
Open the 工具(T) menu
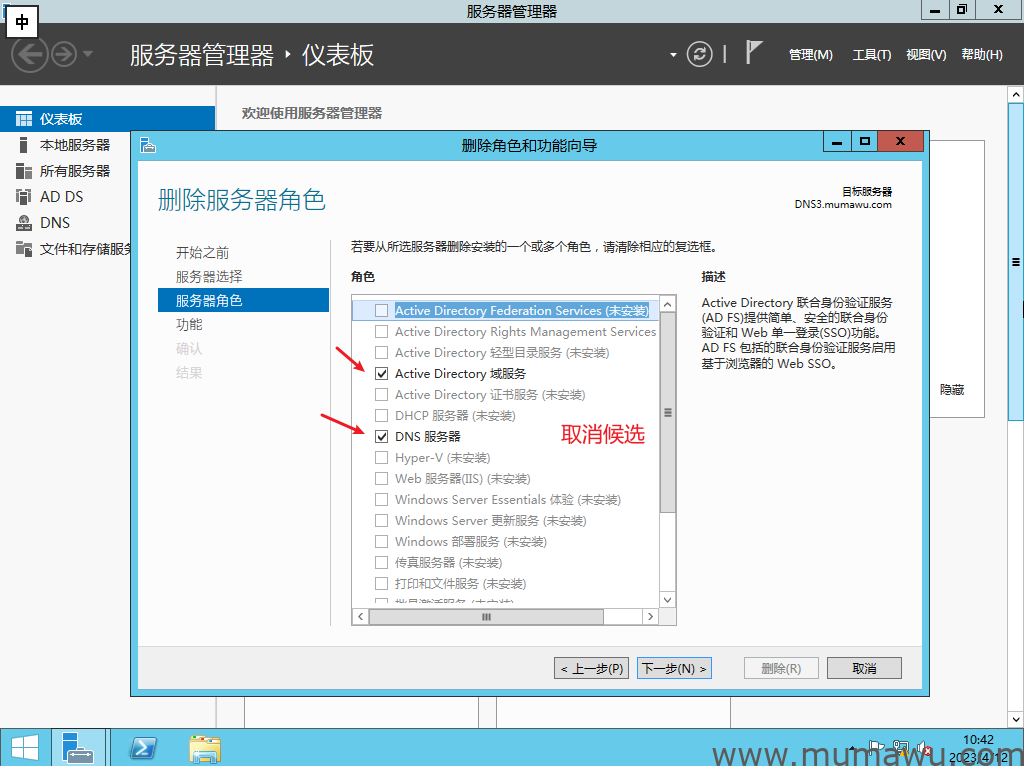coord(871,55)
